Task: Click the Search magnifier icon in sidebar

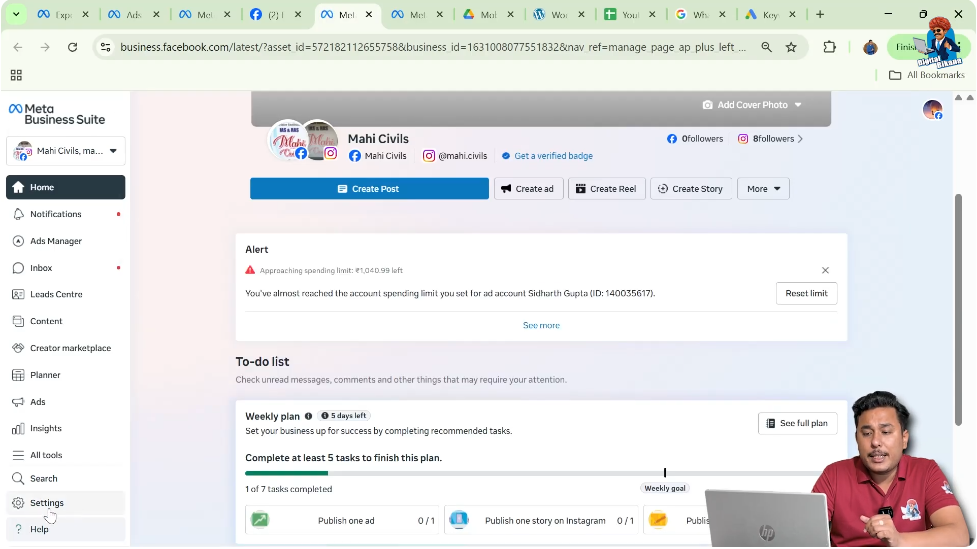Action: point(18,479)
